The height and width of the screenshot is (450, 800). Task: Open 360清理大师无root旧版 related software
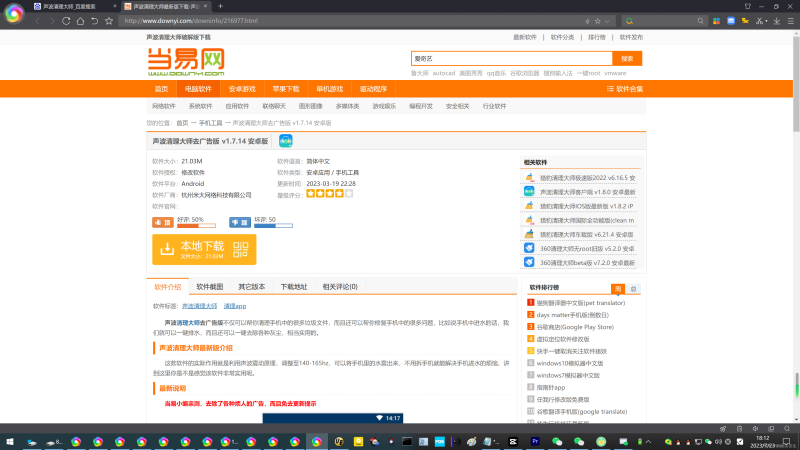[x=587, y=248]
